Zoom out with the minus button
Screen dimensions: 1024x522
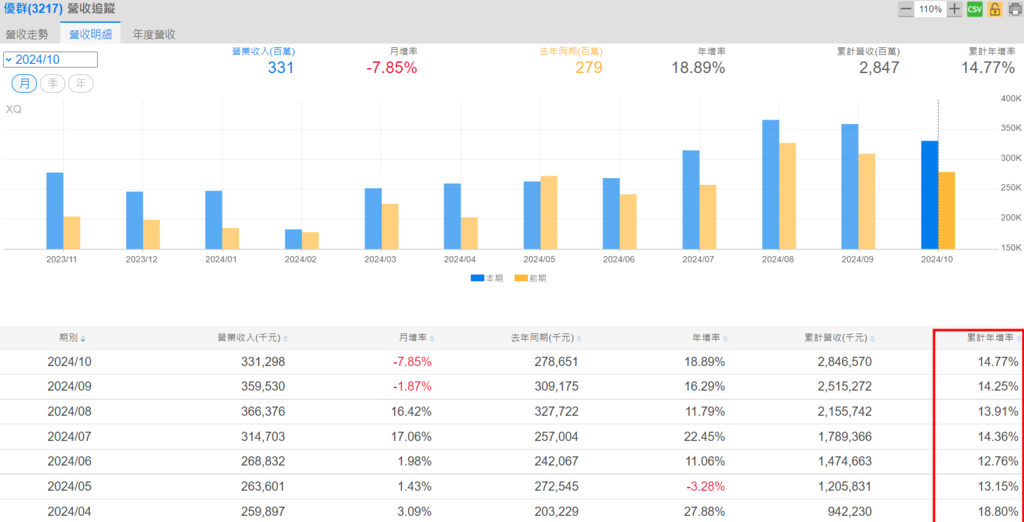pyautogui.click(x=906, y=9)
